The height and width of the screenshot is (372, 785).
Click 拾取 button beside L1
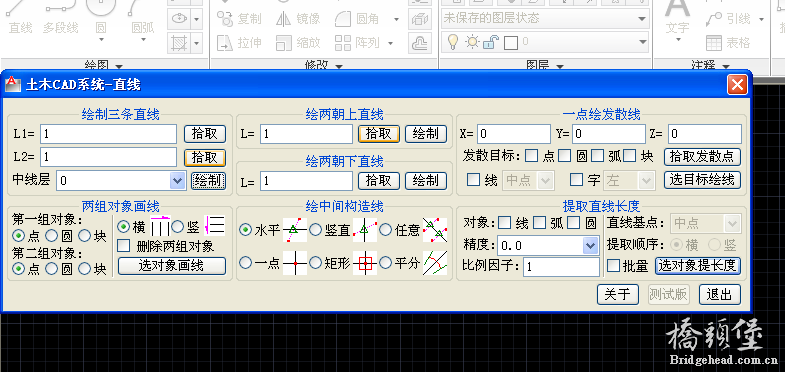click(x=205, y=134)
